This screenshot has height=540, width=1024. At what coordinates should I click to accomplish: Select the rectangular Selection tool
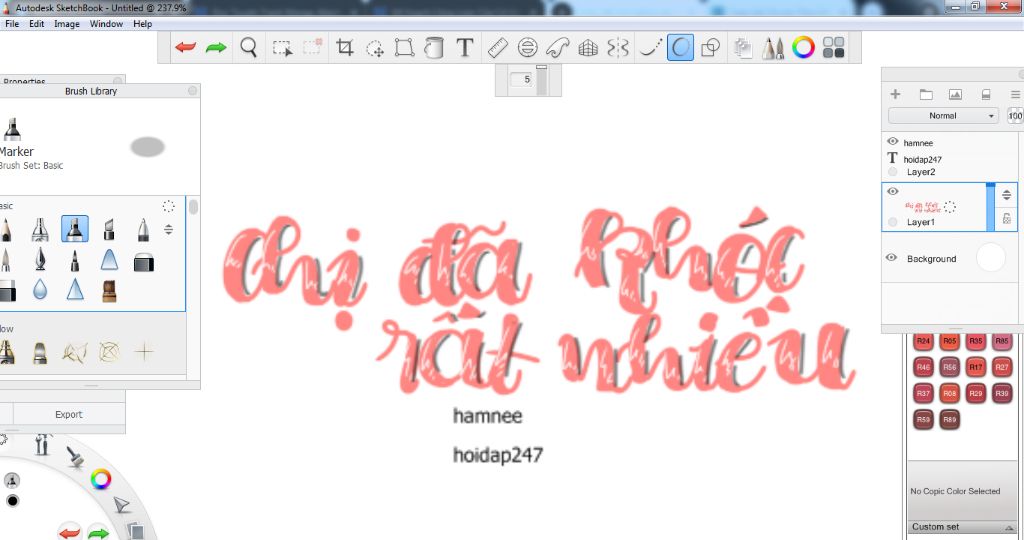(x=282, y=48)
